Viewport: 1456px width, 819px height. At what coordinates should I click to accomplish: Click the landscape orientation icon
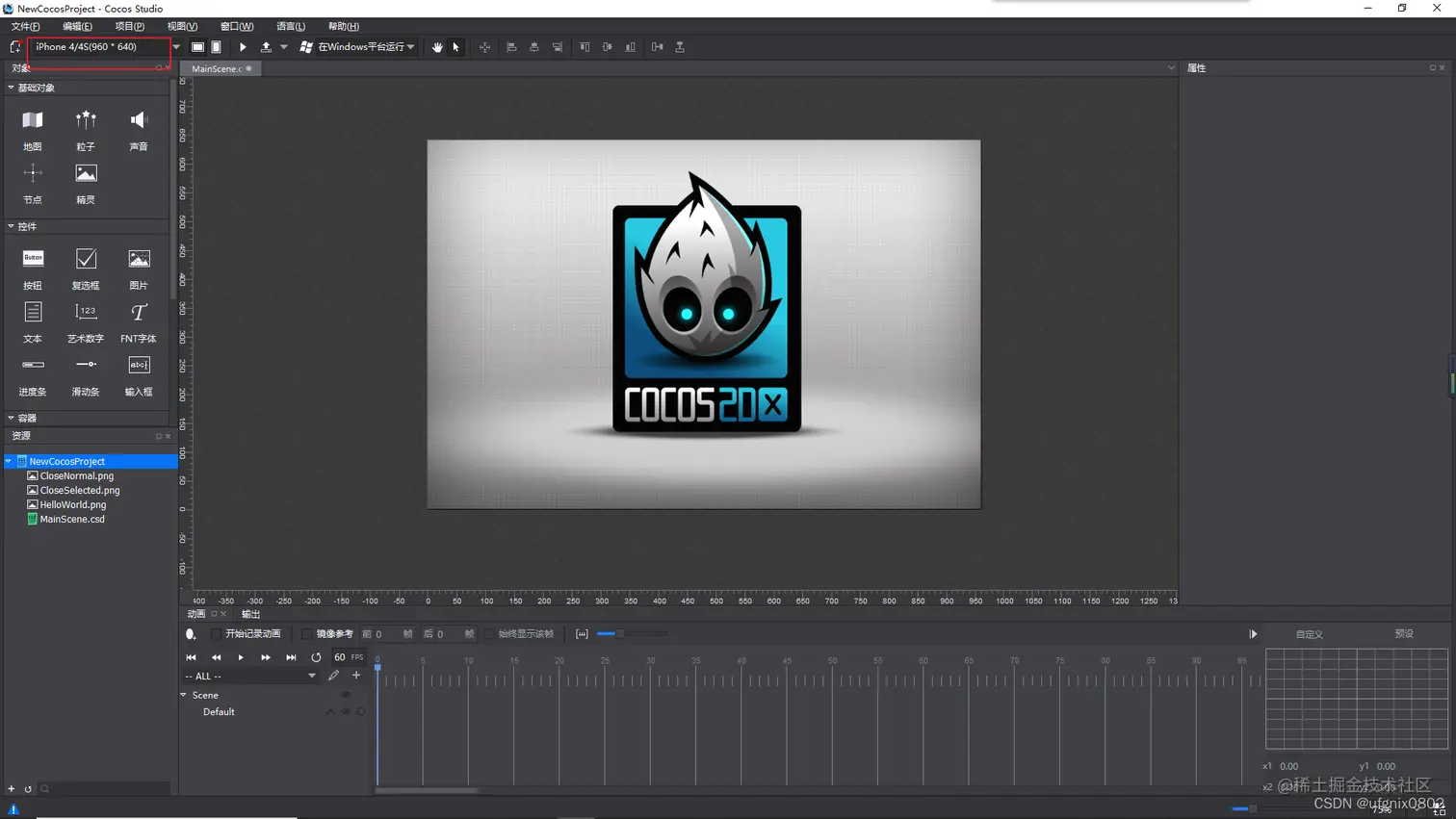point(197,47)
